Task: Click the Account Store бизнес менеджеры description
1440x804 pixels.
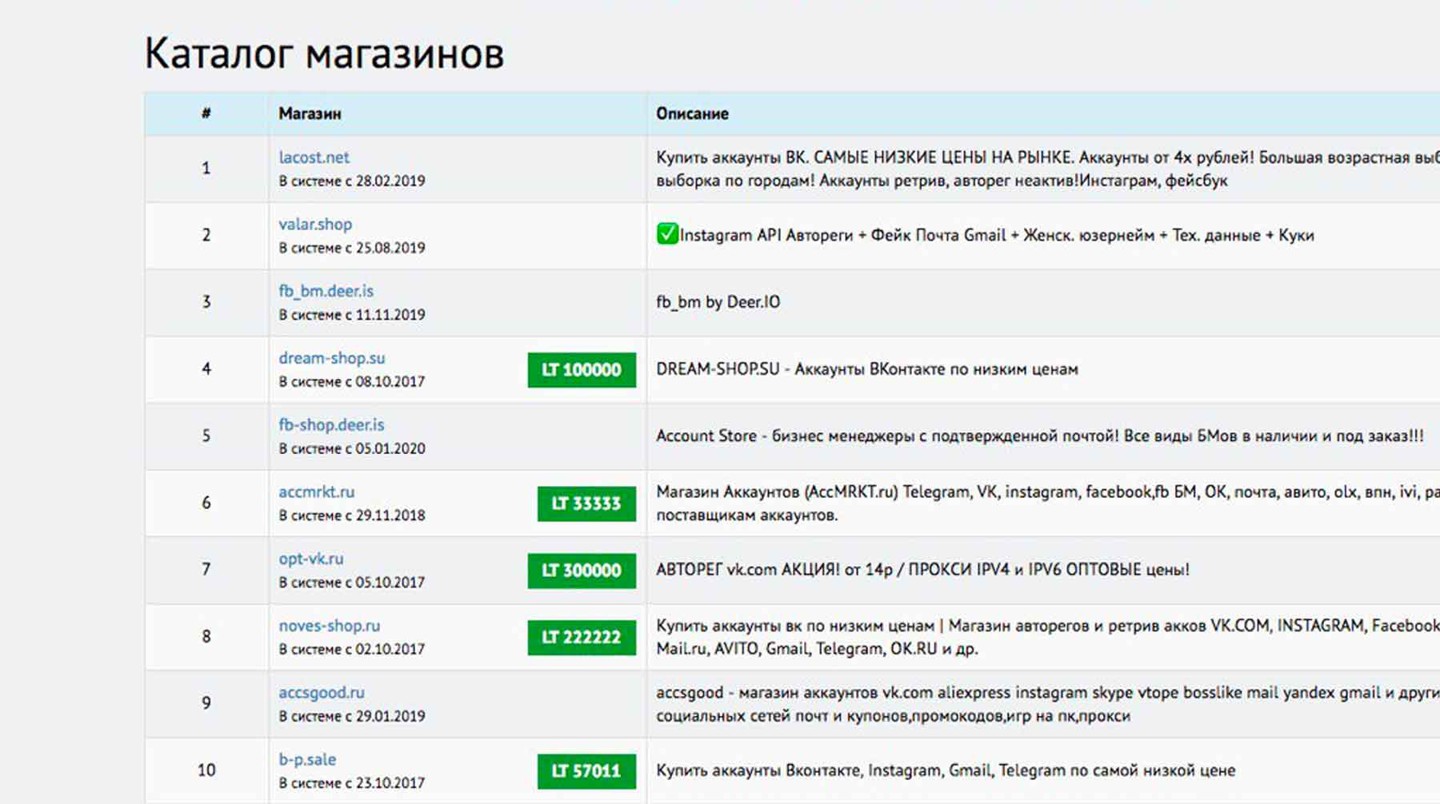Action: tap(1040, 436)
